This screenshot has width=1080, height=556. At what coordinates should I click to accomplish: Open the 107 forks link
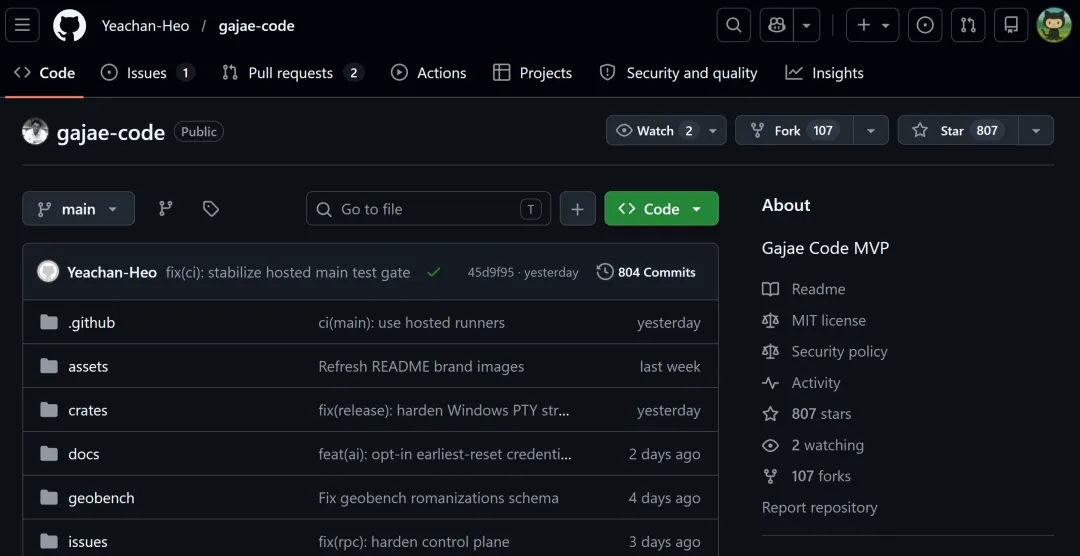click(x=806, y=476)
